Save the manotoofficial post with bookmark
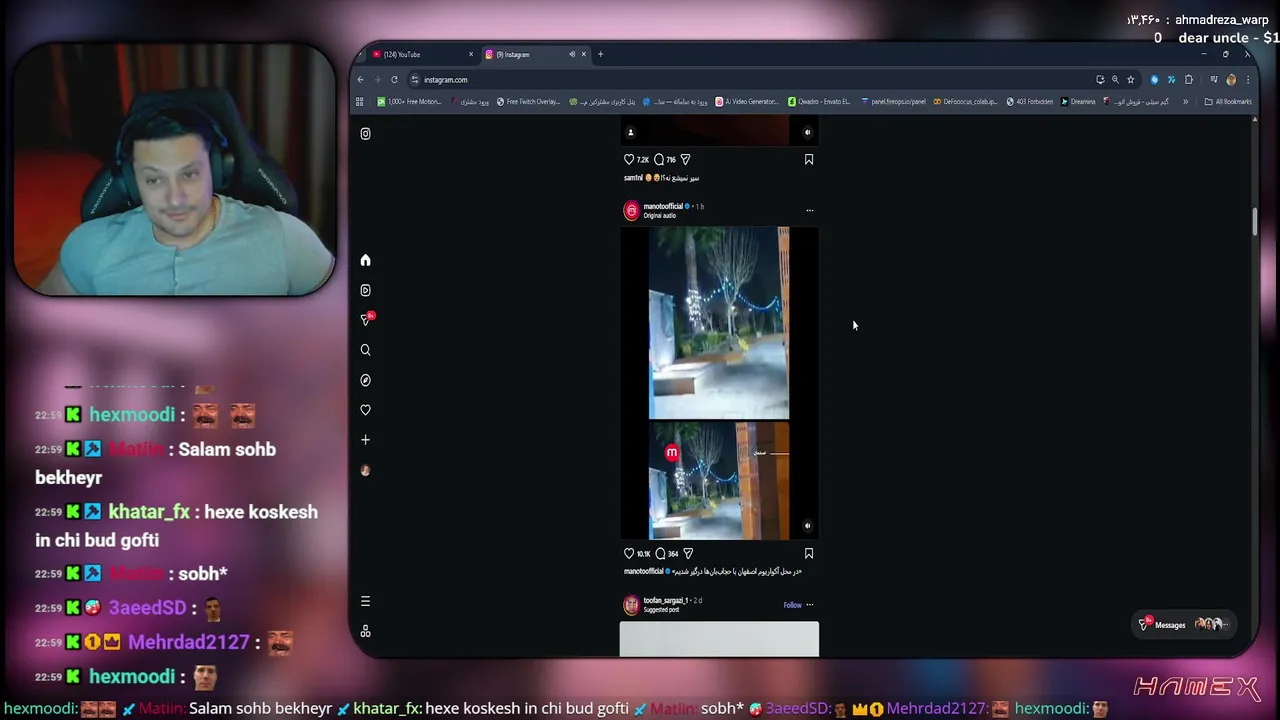This screenshot has width=1280, height=720. coord(809,553)
